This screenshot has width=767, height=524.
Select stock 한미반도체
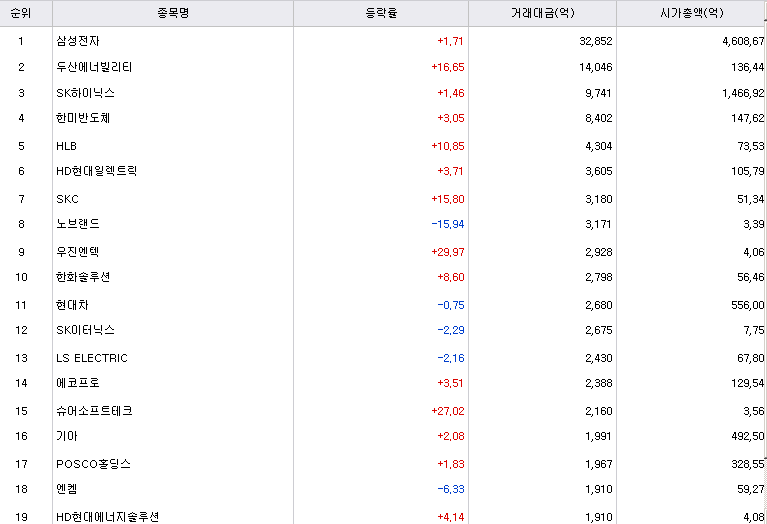83,118
